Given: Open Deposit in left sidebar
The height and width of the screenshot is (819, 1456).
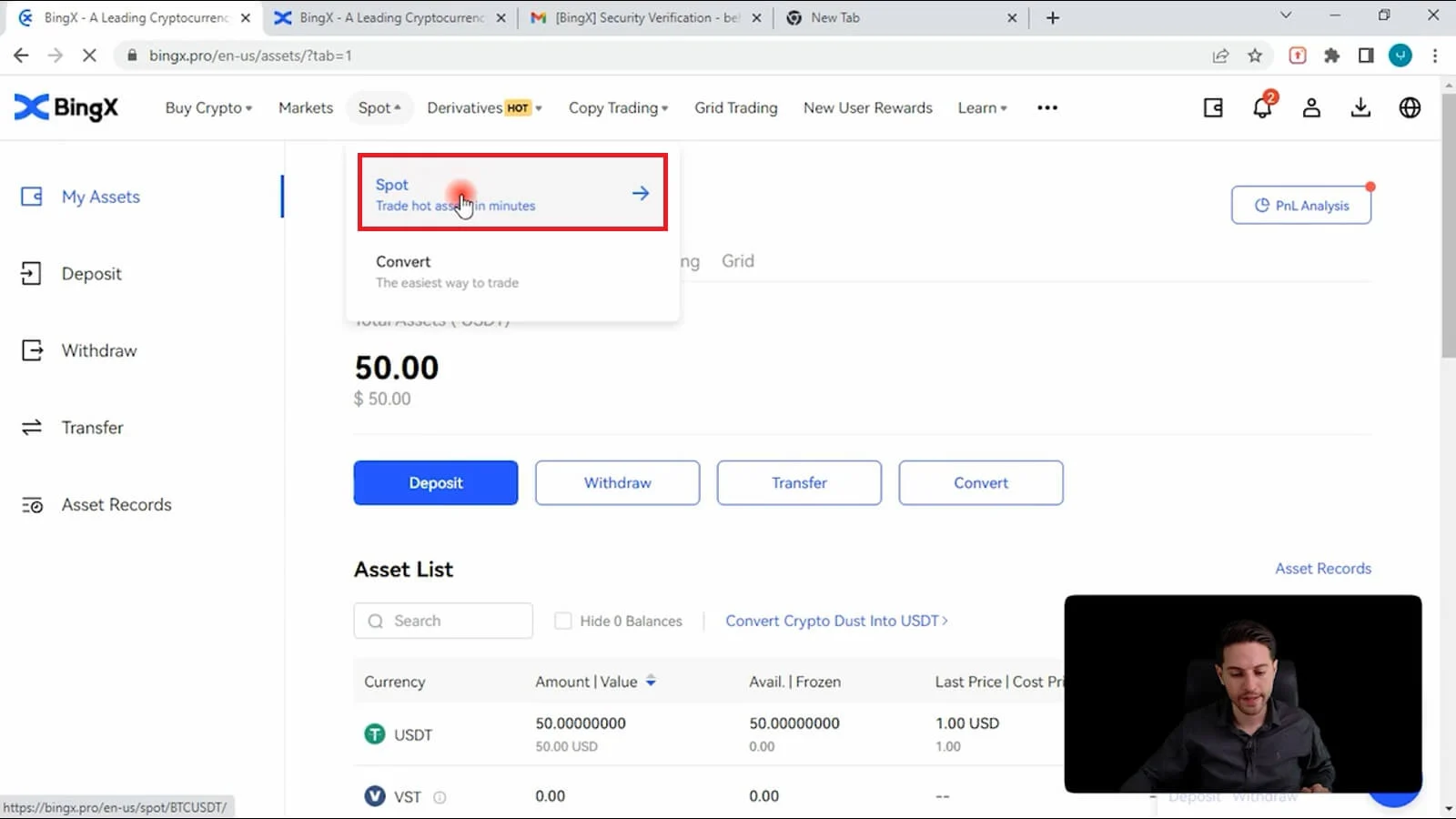Looking at the screenshot, I should point(91,274).
